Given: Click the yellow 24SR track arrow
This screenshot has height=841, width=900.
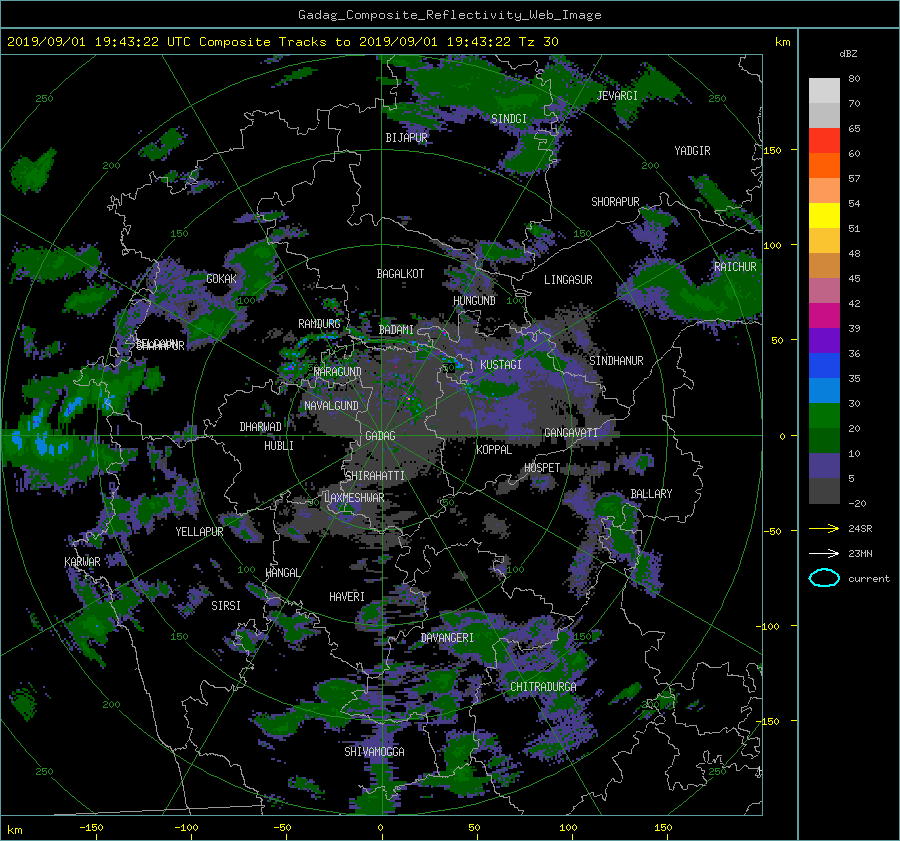Looking at the screenshot, I should point(824,528).
